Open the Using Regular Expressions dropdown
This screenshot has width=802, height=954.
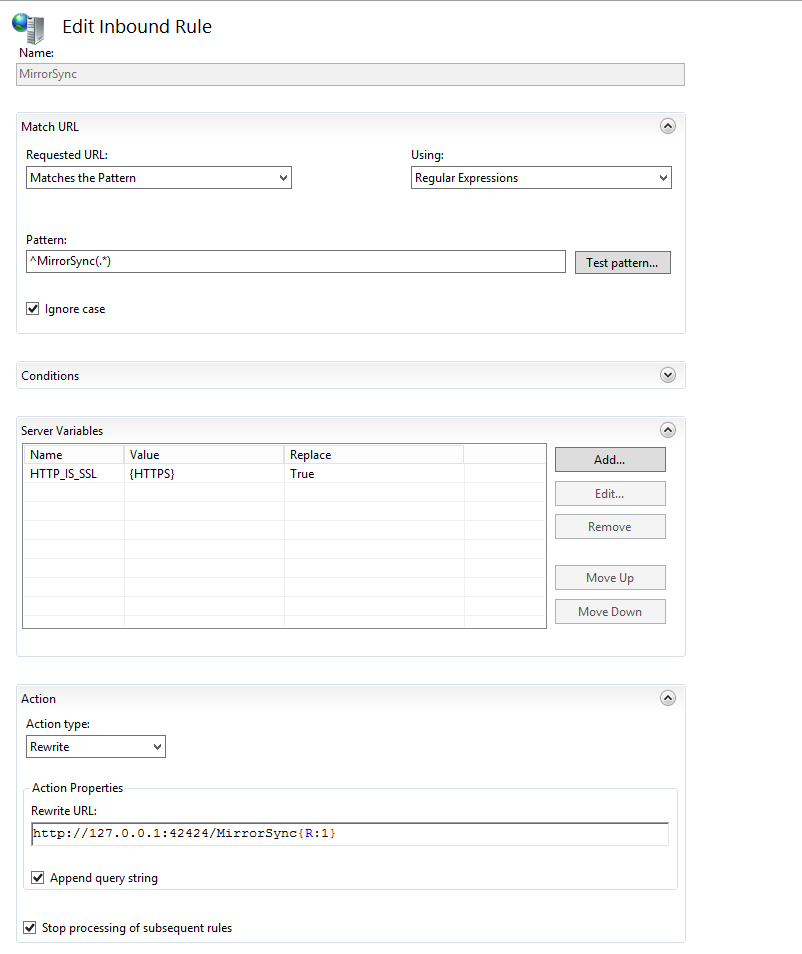pyautogui.click(x=541, y=178)
